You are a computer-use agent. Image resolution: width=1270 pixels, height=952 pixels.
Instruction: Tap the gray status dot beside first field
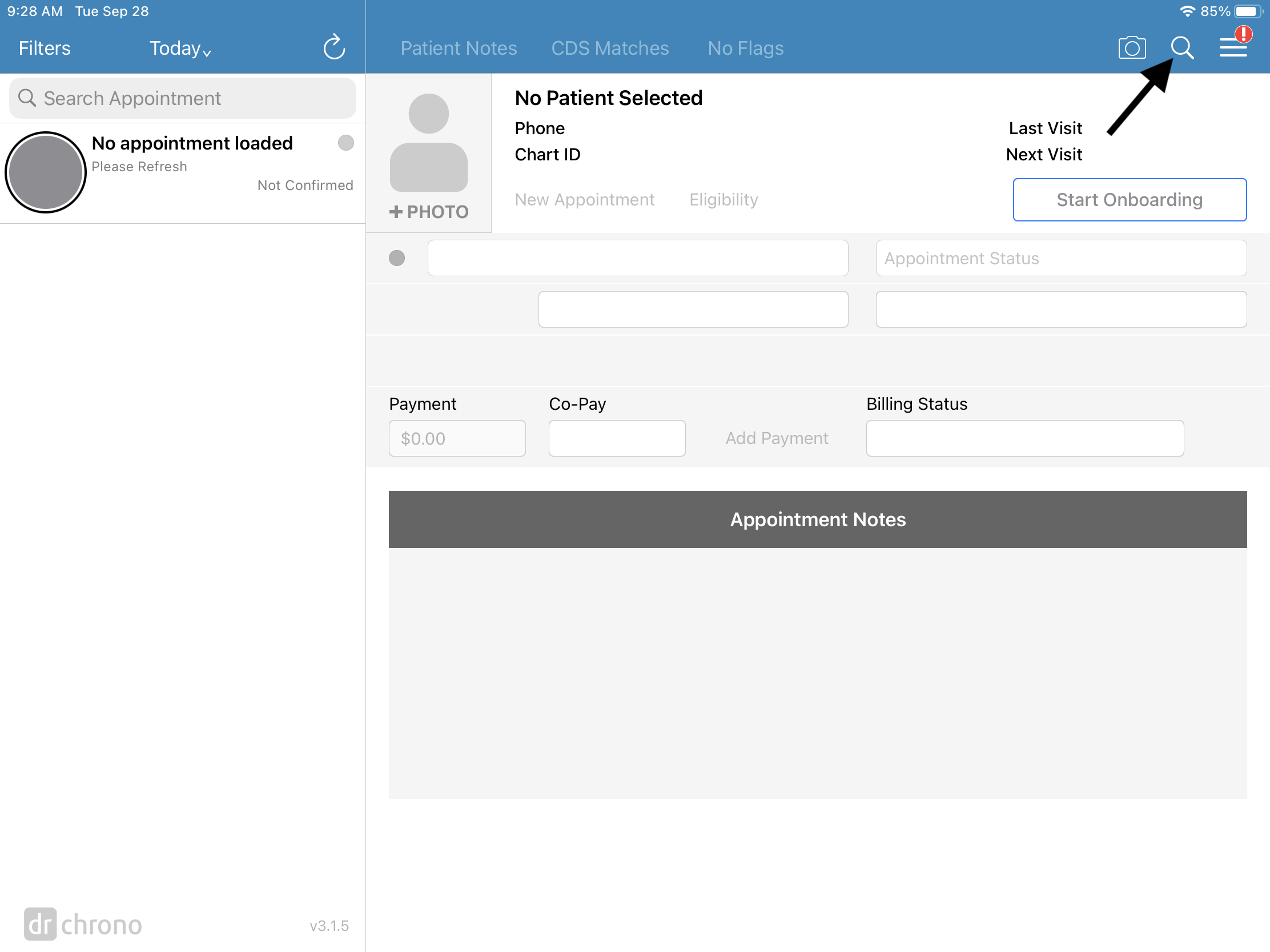click(397, 258)
